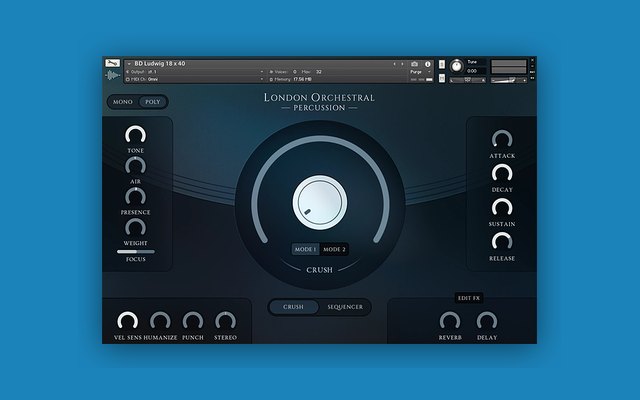Viewport: 640px width, 400px height.
Task: Open the Purge dropdown menu
Action: point(421,72)
